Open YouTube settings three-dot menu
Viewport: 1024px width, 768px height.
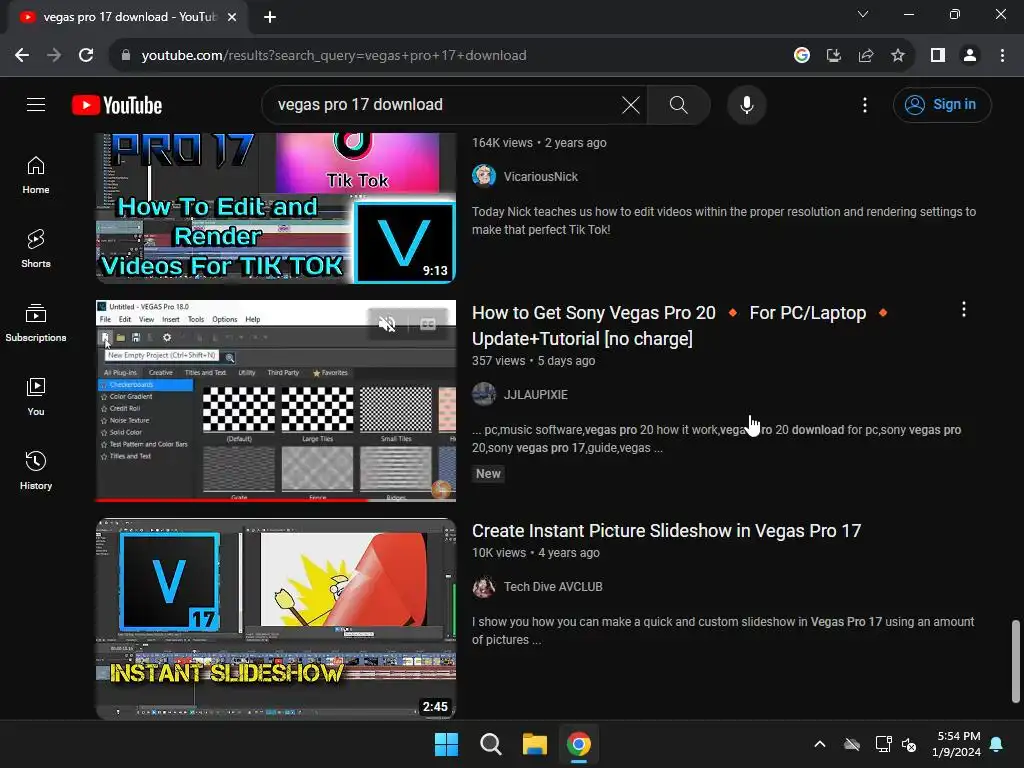(865, 104)
